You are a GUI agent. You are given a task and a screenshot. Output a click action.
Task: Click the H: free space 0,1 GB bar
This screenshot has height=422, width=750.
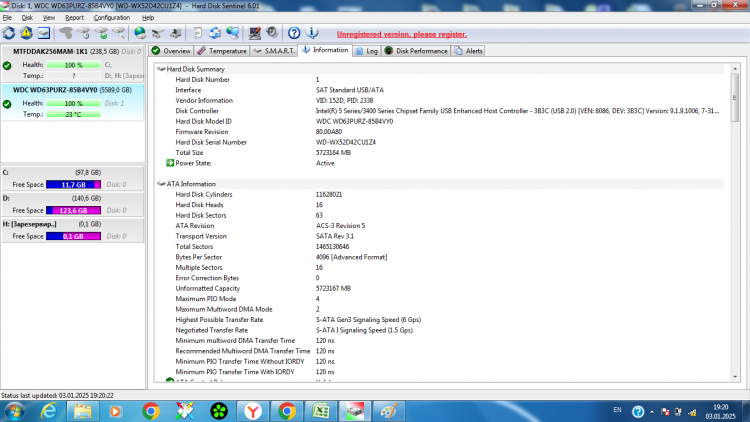coord(74,236)
